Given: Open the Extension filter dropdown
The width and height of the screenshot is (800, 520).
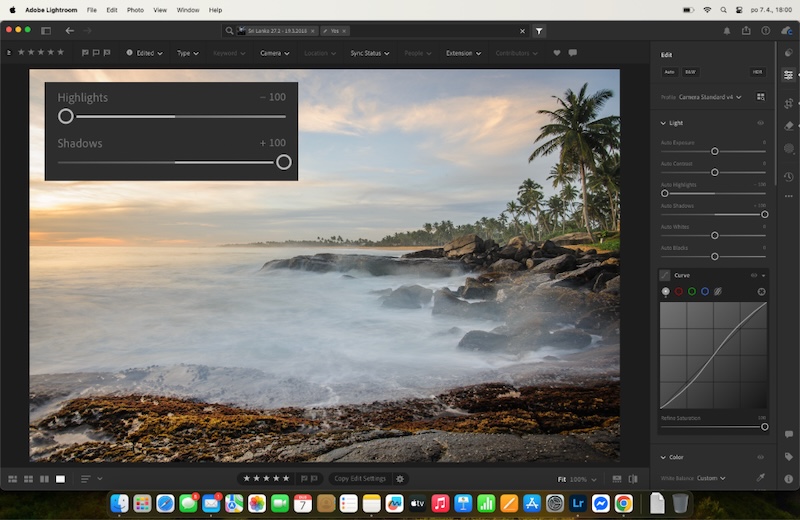Looking at the screenshot, I should point(463,53).
